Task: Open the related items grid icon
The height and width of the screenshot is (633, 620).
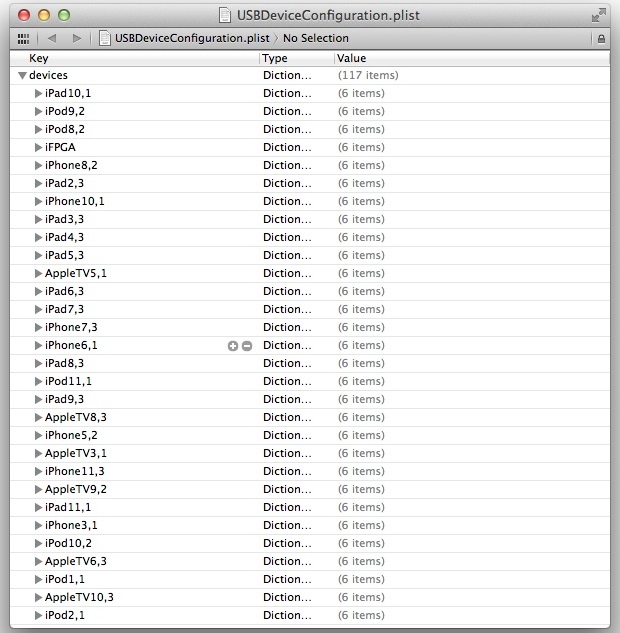Action: [23, 39]
